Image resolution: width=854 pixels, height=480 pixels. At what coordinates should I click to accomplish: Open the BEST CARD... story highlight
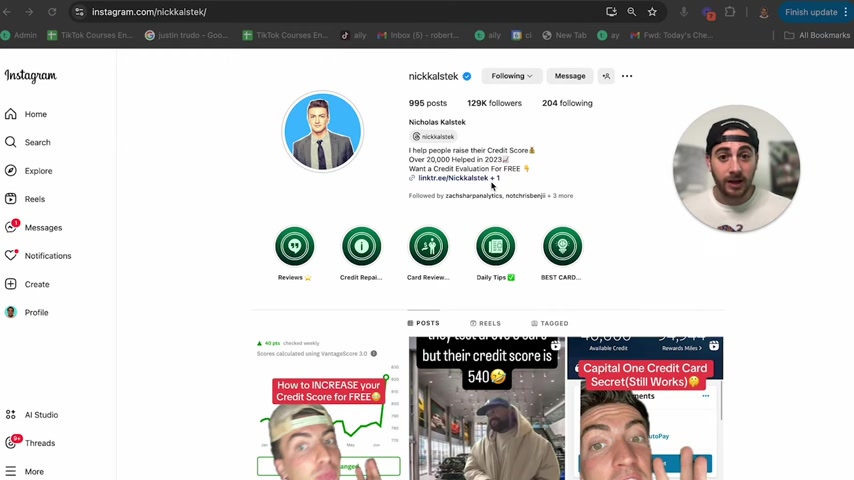[563, 246]
